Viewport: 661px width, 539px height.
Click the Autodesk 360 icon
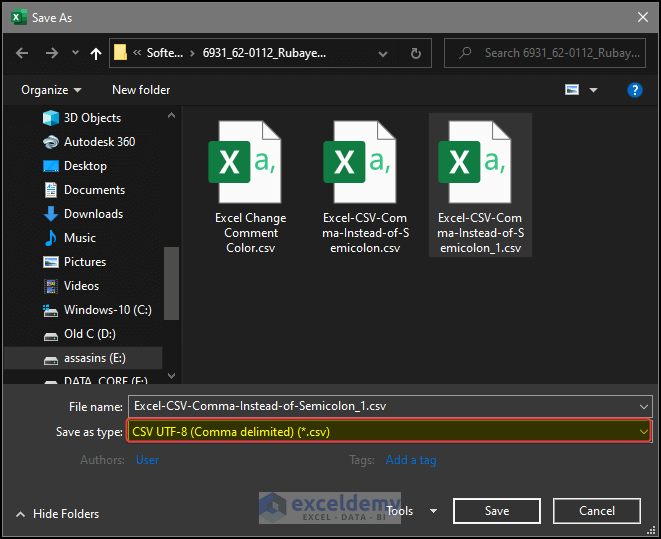(x=51, y=142)
